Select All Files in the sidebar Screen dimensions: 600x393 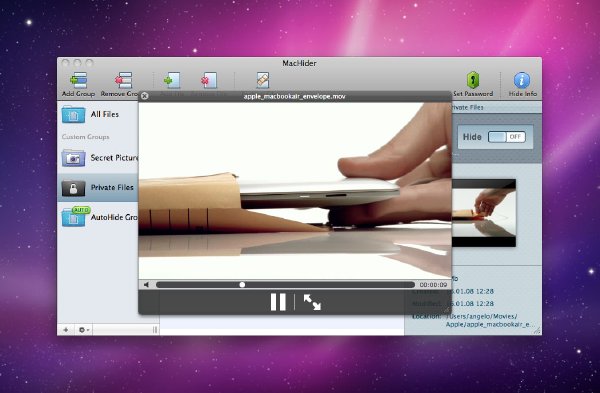click(98, 114)
